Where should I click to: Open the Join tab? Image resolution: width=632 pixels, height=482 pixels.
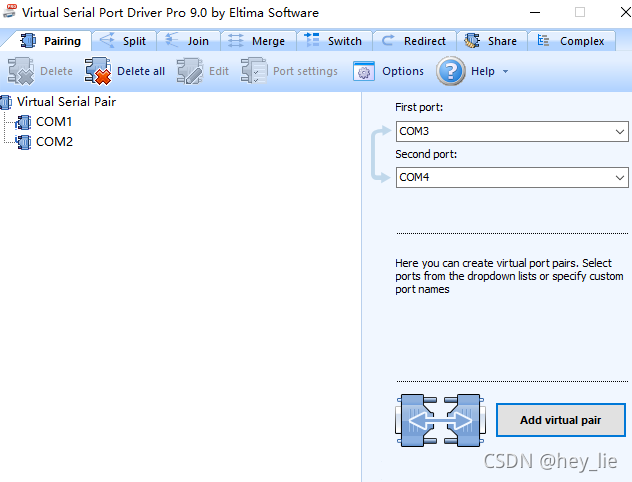click(188, 41)
